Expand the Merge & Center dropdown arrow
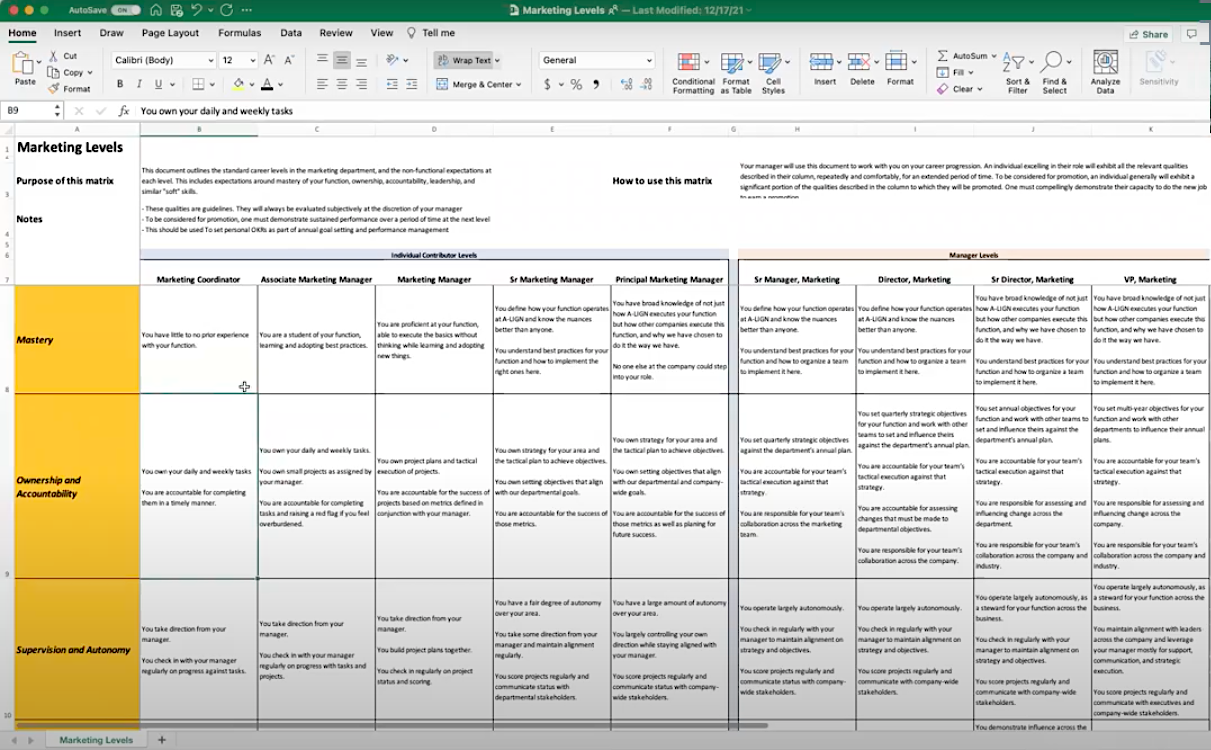1211x750 pixels. point(519,85)
